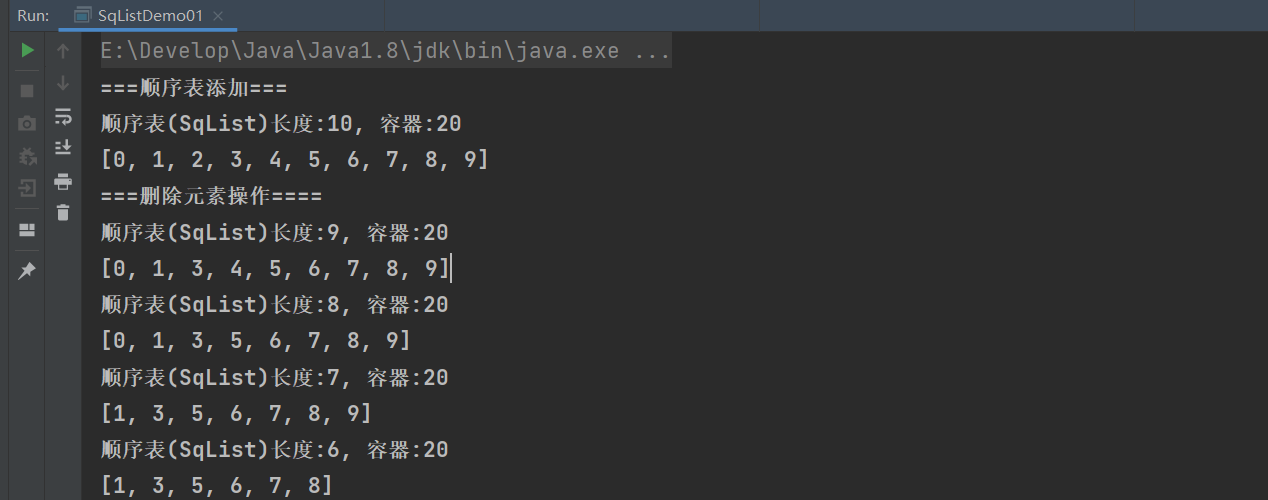The height and width of the screenshot is (500, 1268).
Task: Toggle the Pin Tab pushpin
Action: 27,271
